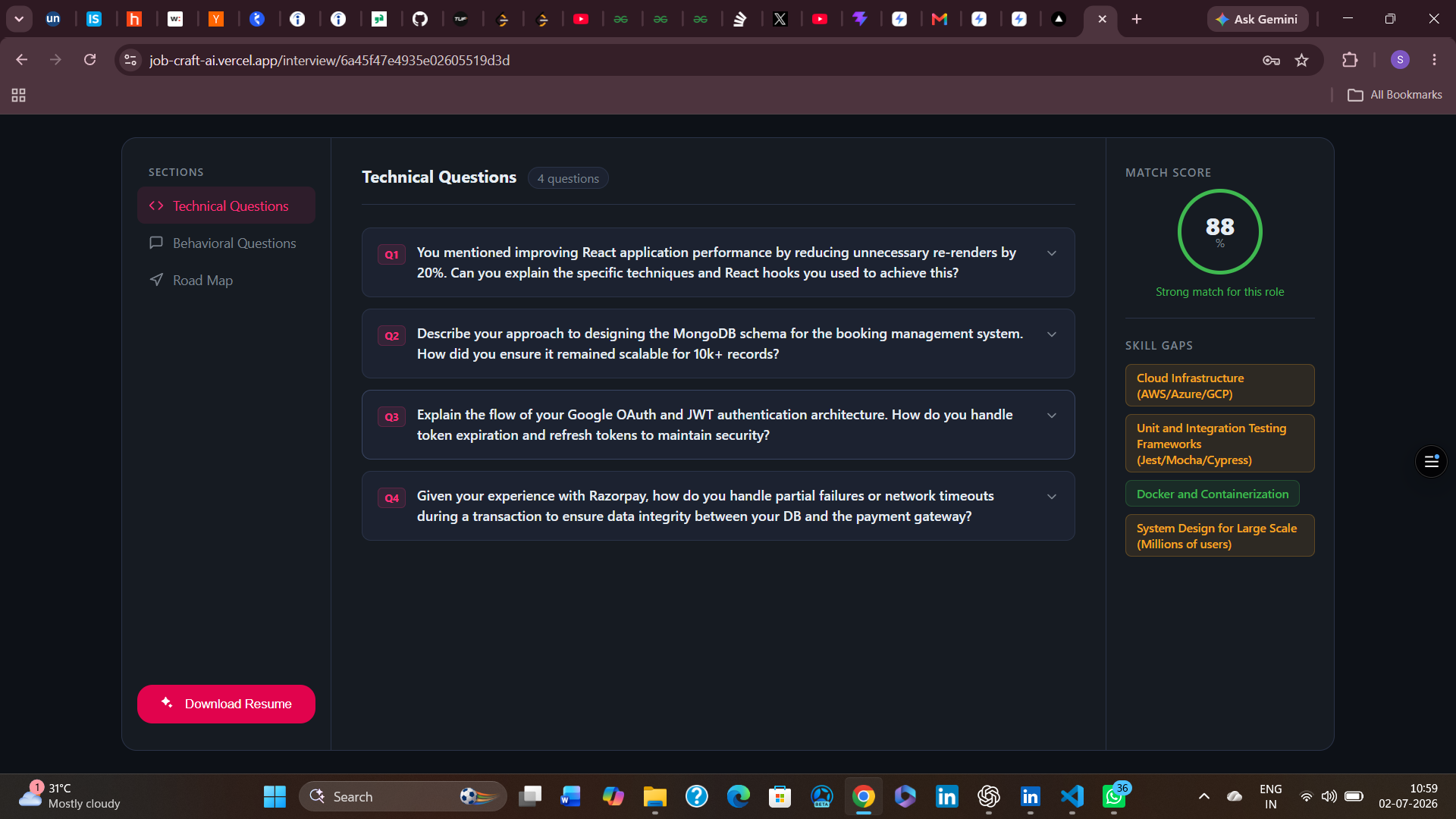Click the Docker and Containerization skill gap tag
The width and height of the screenshot is (1456, 819).
coord(1212,494)
